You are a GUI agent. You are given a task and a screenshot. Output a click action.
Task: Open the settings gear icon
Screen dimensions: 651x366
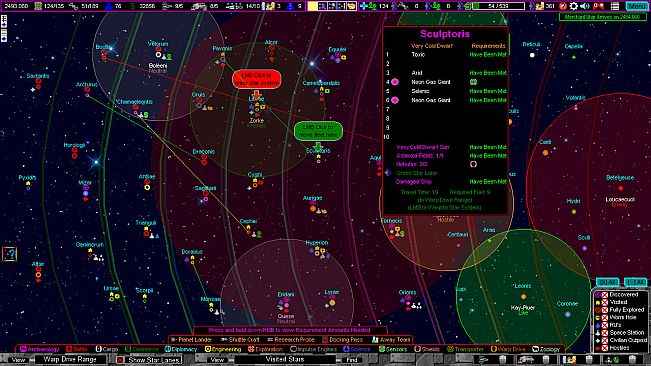click(574, 6)
